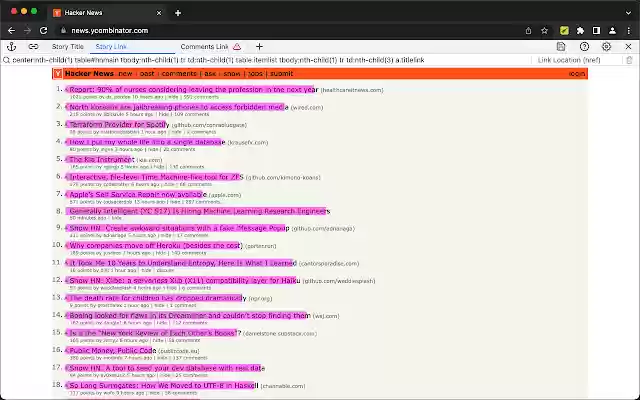This screenshot has height=400, width=640.
Task: Open 'Why companies move off Heroku' story
Action: click(x=156, y=246)
